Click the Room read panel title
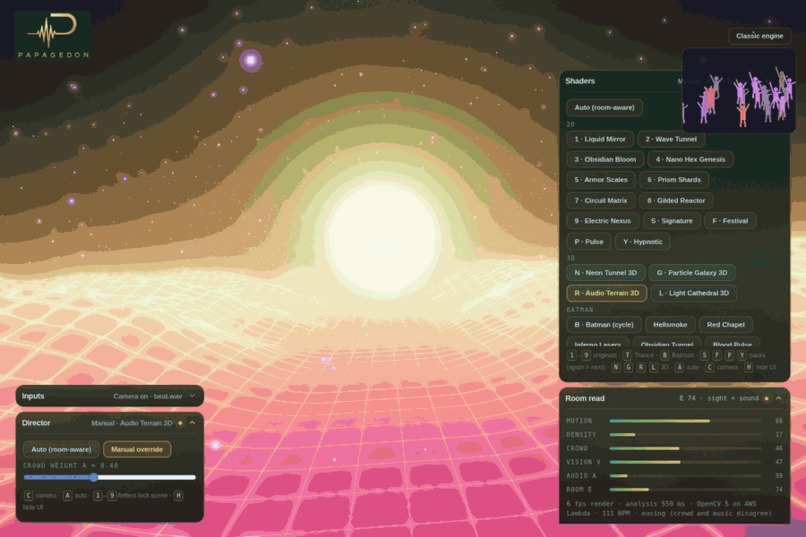Image resolution: width=806 pixels, height=537 pixels. [x=584, y=398]
